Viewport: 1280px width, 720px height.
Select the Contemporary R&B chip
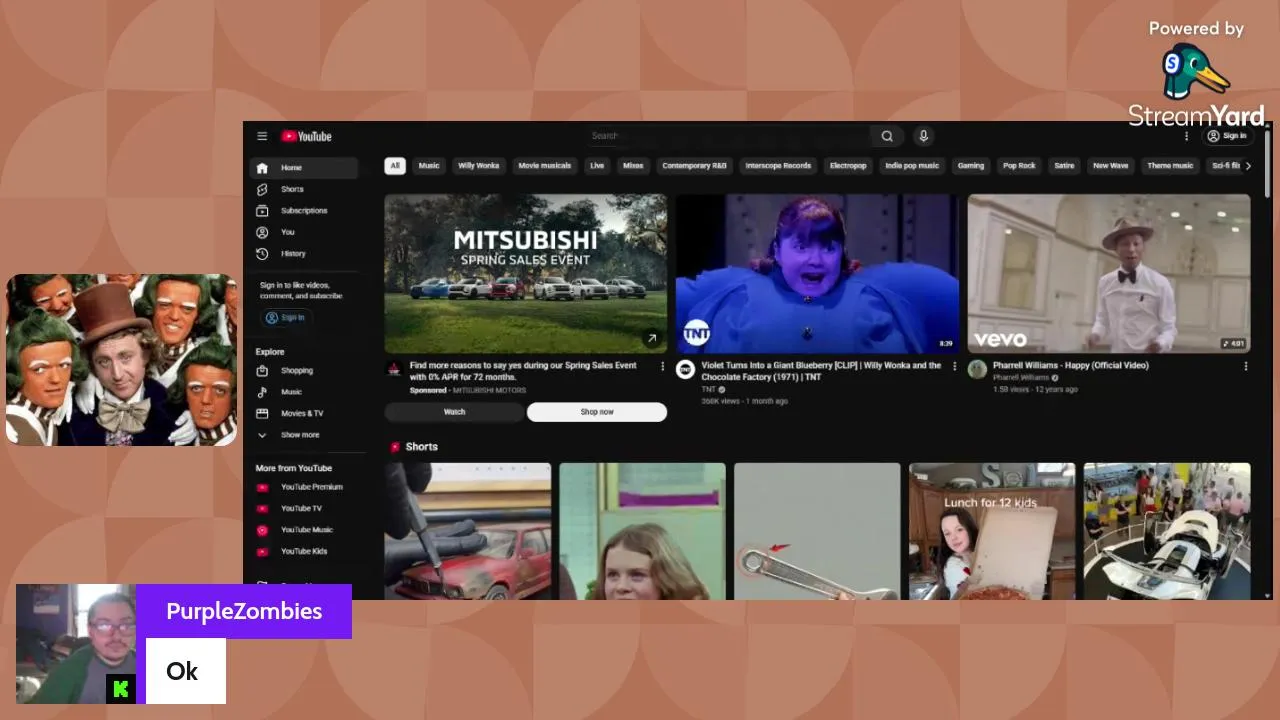coord(694,166)
